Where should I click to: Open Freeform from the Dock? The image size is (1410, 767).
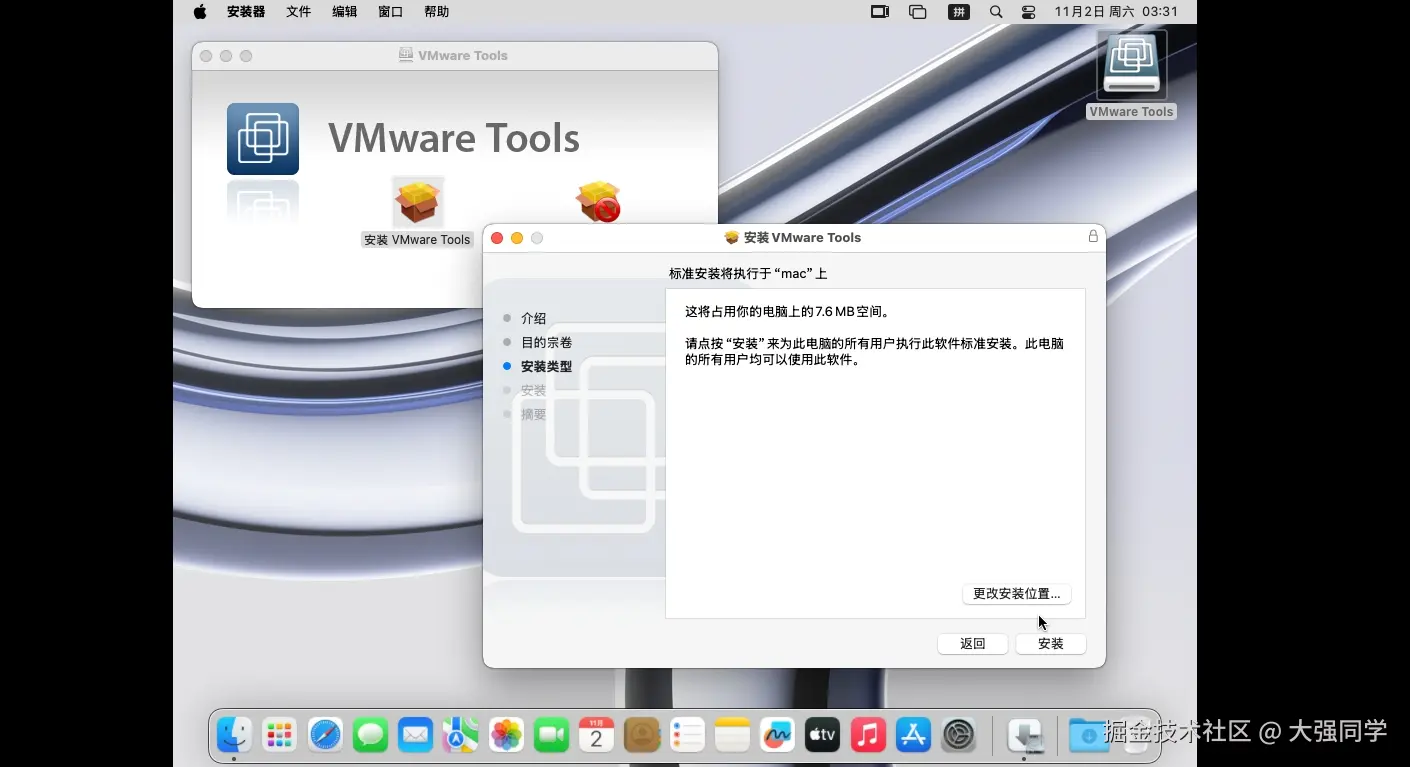[777, 735]
